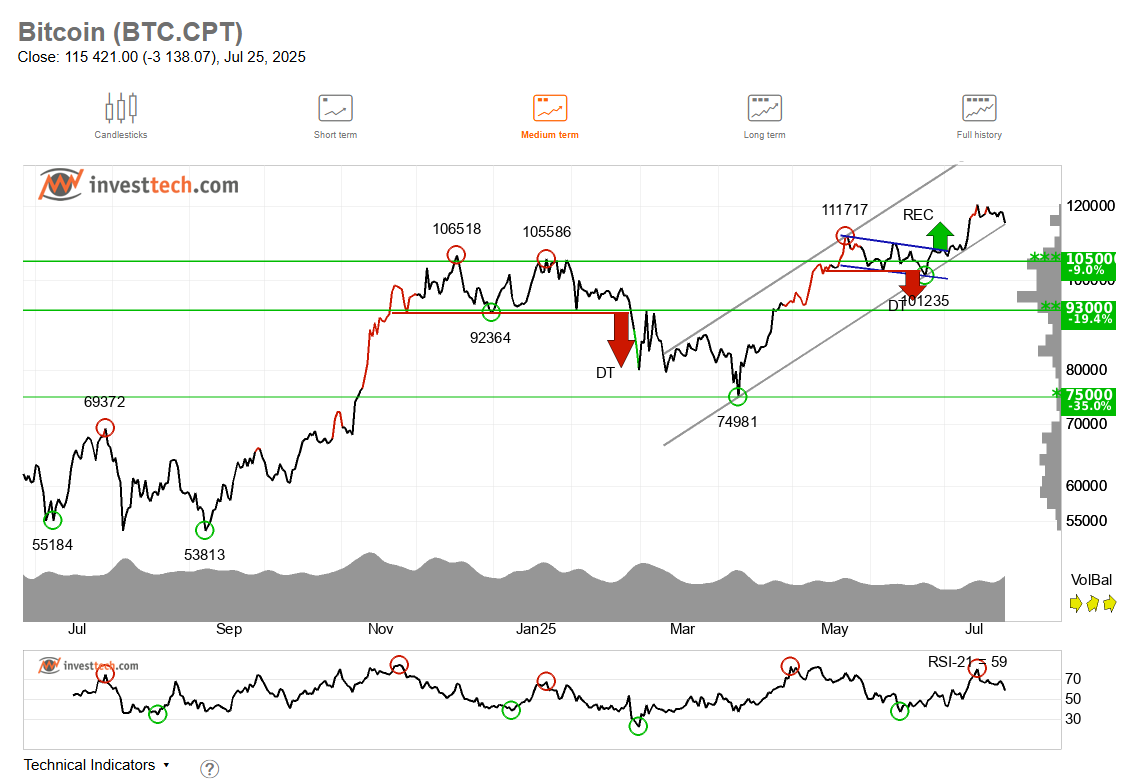The height and width of the screenshot is (783, 1143).
Task: Click the Long term label
Action: (765, 135)
